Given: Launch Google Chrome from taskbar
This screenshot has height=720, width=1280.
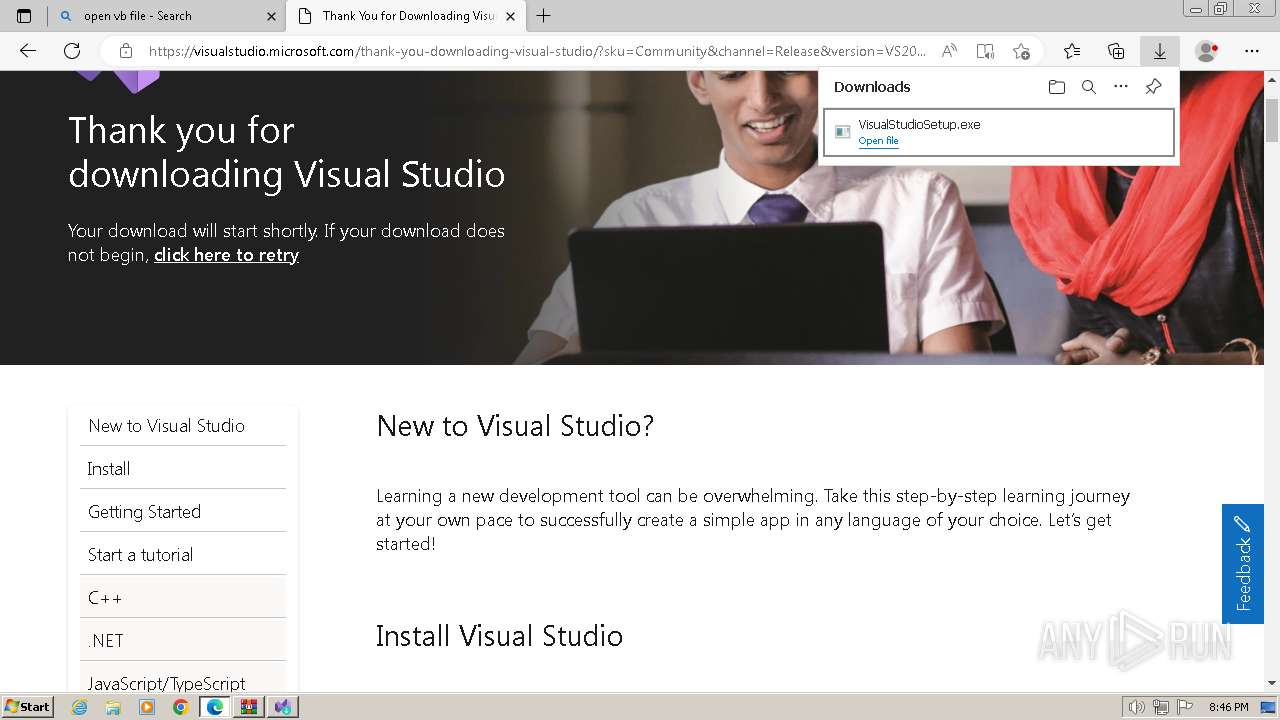Looking at the screenshot, I should 181,707.
